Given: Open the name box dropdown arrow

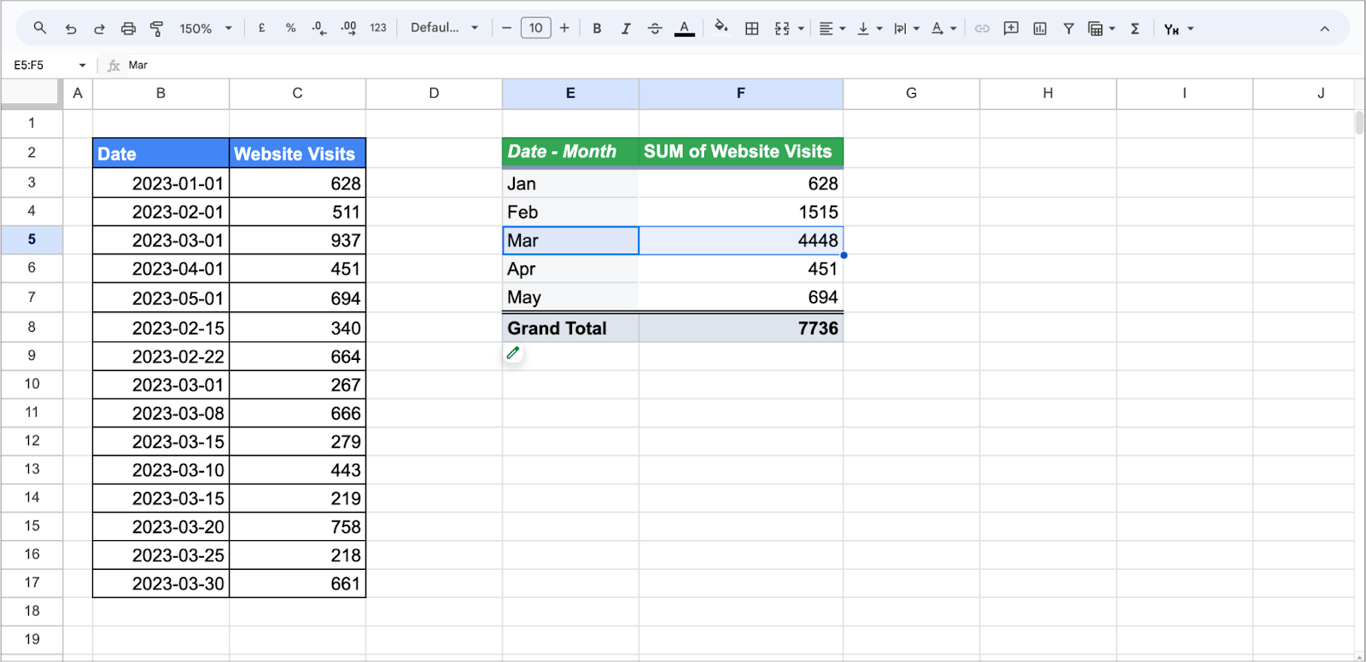Looking at the screenshot, I should pyautogui.click(x=82, y=65).
